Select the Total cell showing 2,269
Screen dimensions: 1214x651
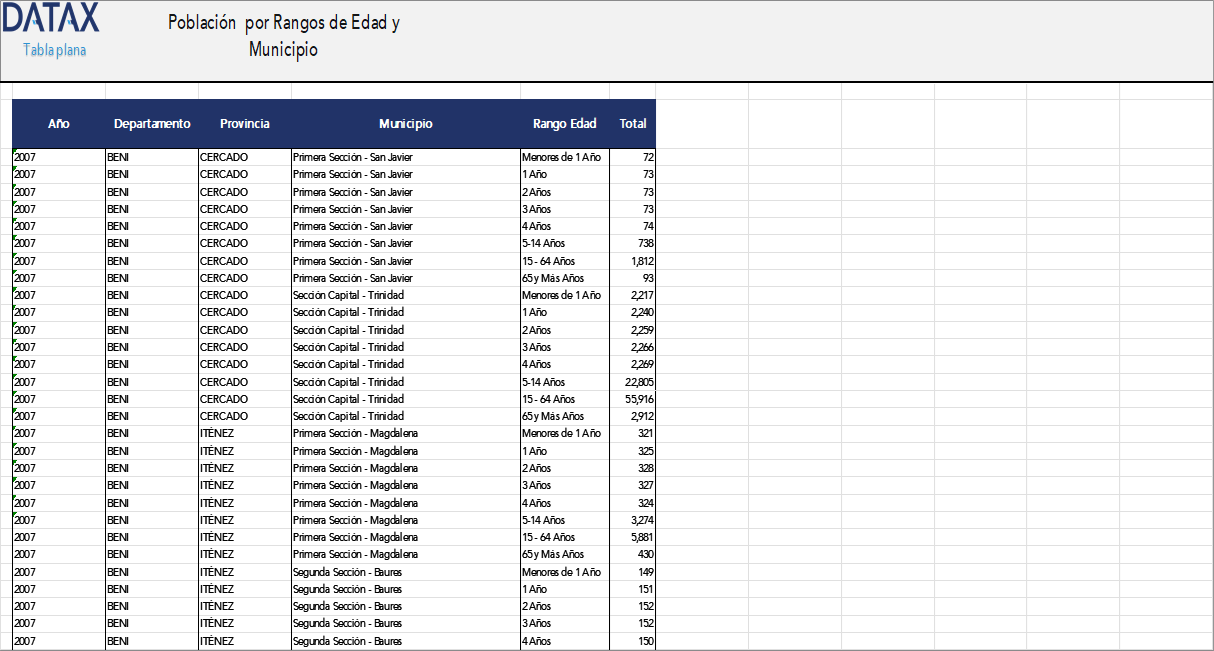pos(633,364)
